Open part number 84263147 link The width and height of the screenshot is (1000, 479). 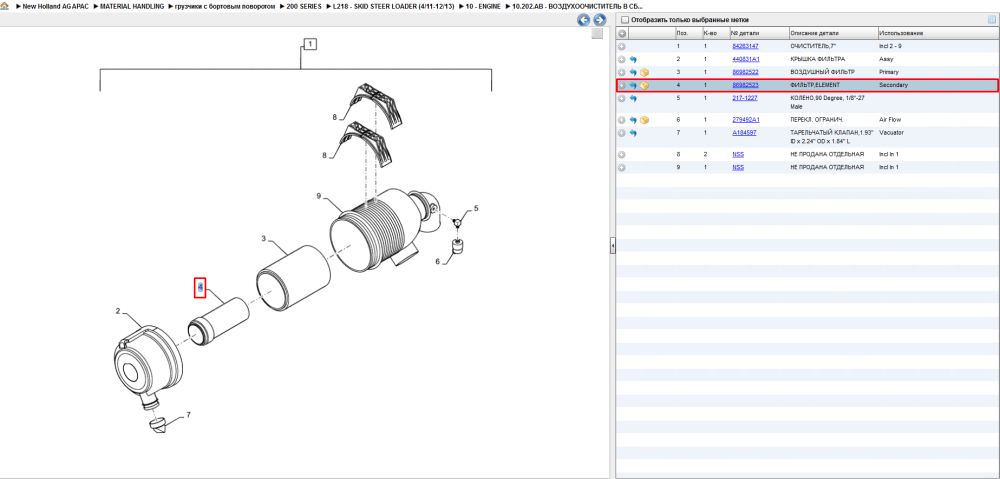[x=745, y=47]
